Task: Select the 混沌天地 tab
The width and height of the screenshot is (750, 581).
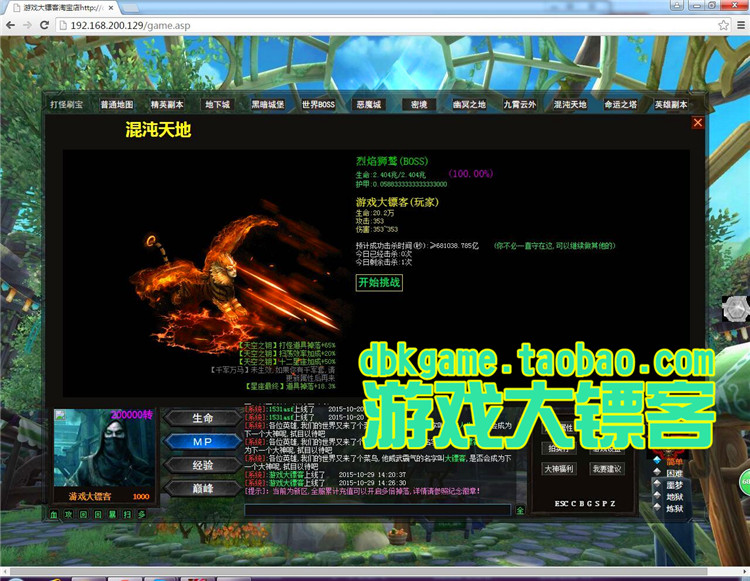Action: 570,104
